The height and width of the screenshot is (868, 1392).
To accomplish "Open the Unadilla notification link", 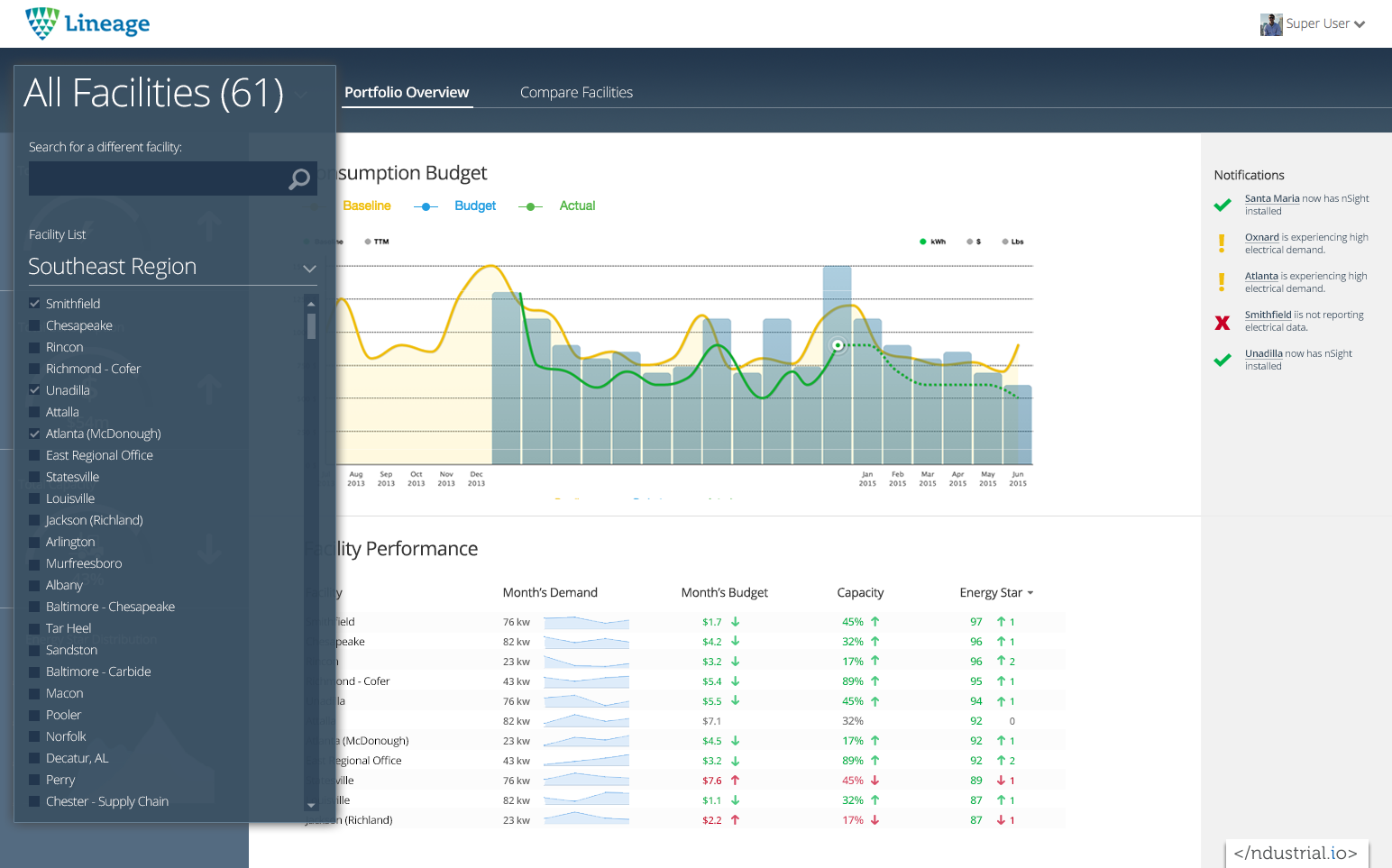I will [x=1263, y=353].
